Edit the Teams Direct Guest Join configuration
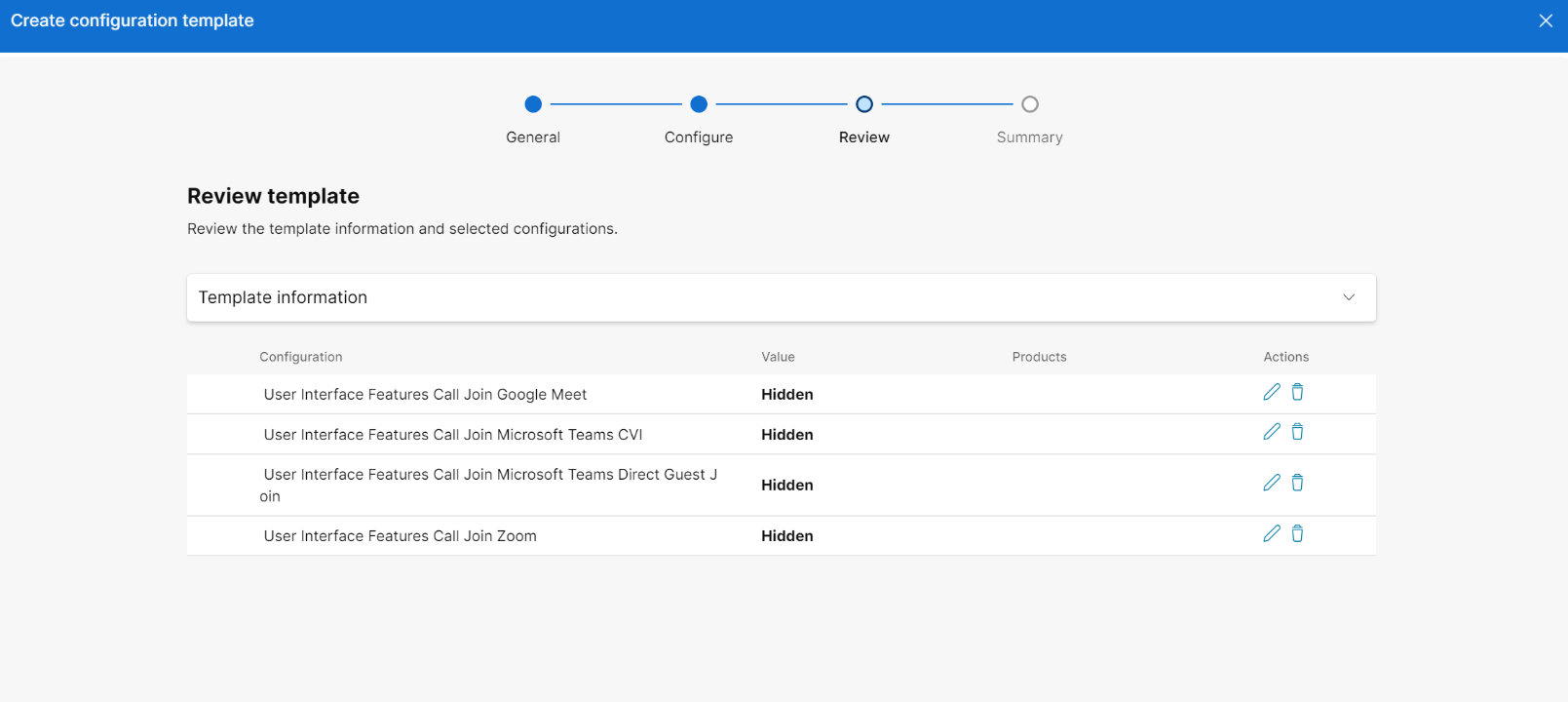Screen dimensions: 1568x702 (1271, 483)
